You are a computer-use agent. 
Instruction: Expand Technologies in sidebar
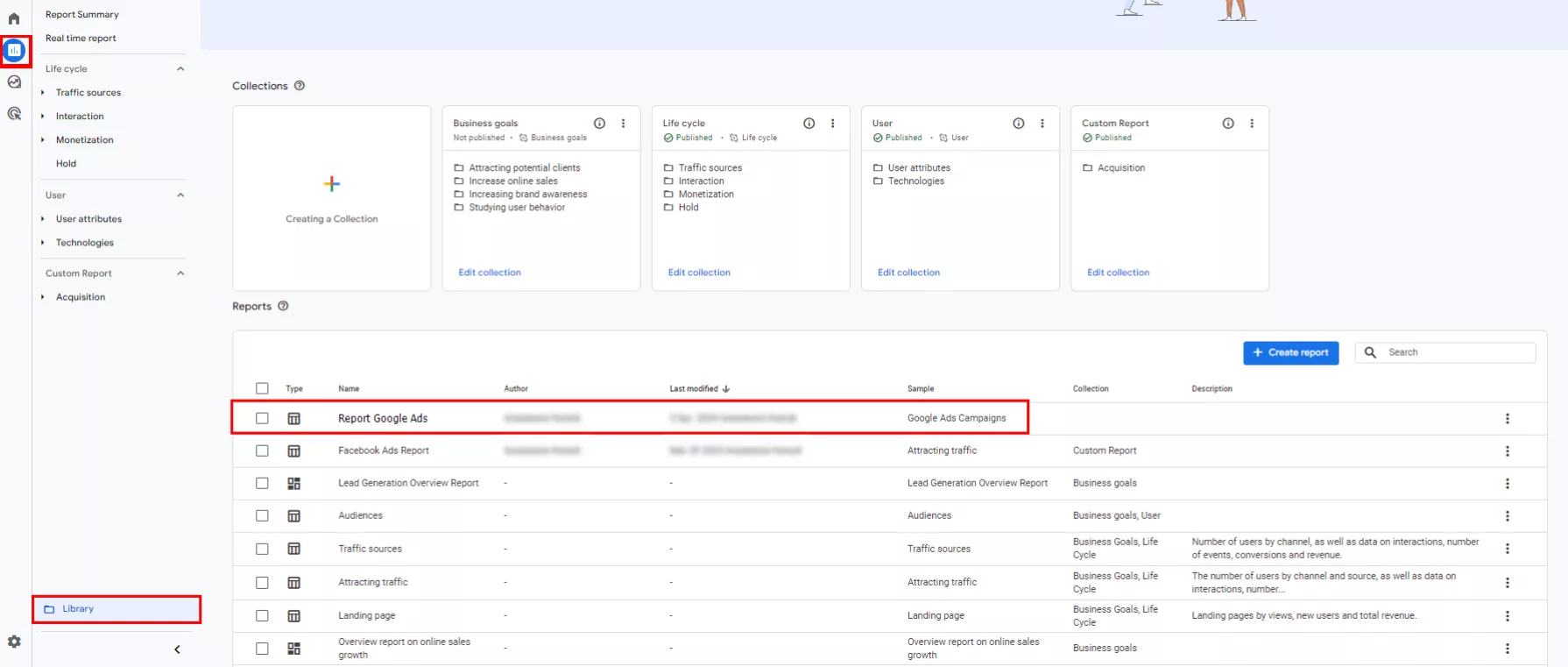42,242
